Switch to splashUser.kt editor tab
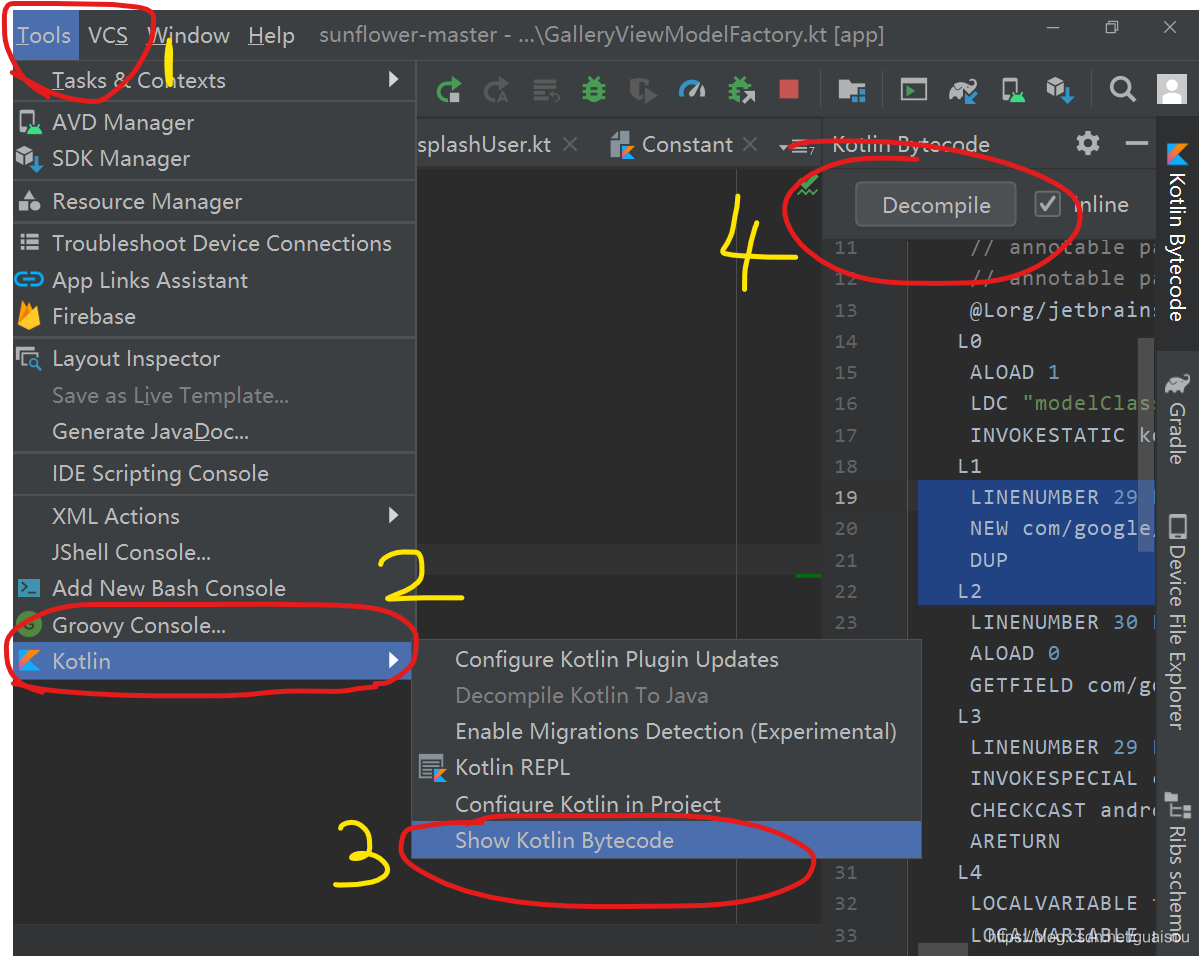Screen dimensions: 1199x956 [x=484, y=144]
